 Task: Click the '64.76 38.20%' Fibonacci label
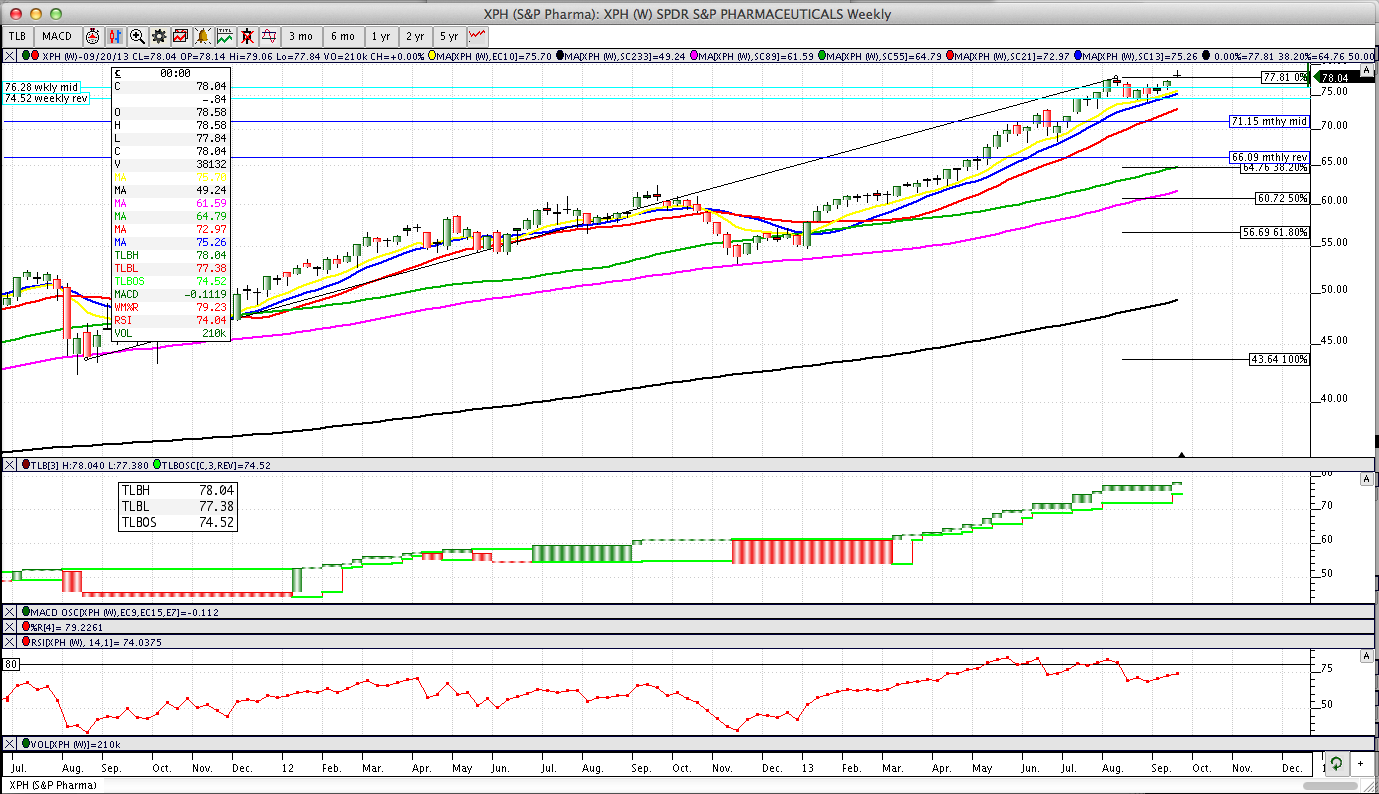tap(1275, 168)
